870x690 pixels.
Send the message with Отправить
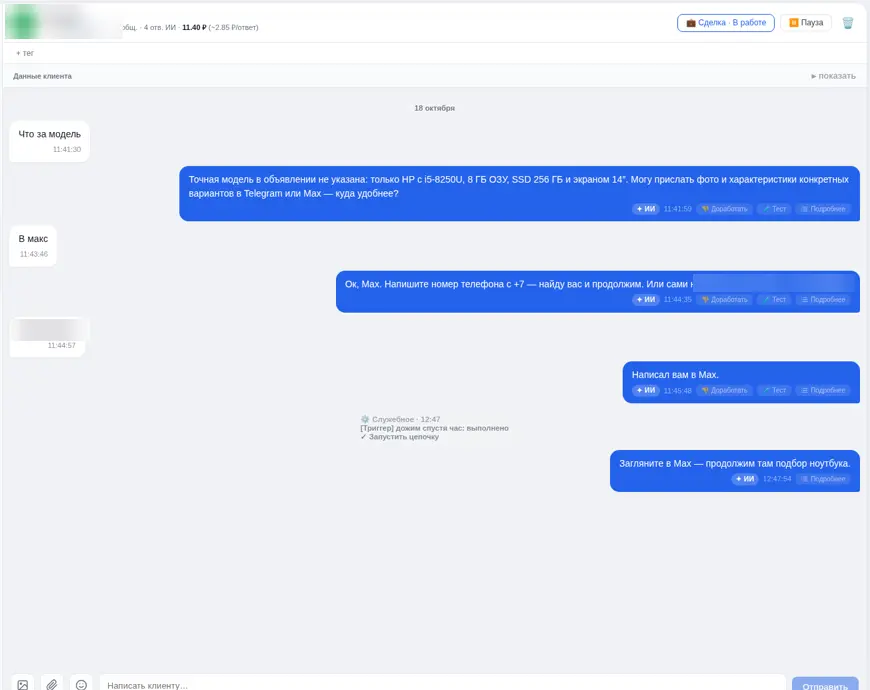825,686
